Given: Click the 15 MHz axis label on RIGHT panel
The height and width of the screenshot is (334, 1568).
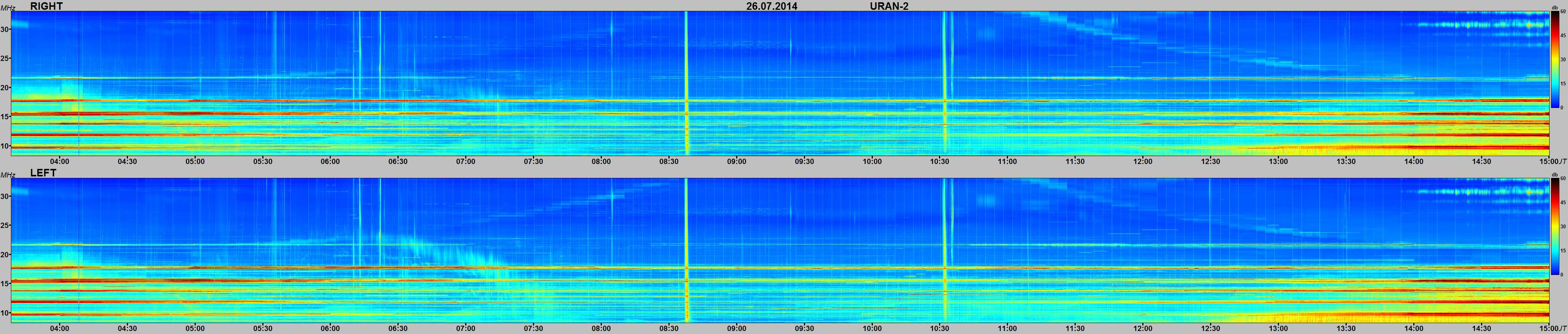Looking at the screenshot, I should 5,117.
